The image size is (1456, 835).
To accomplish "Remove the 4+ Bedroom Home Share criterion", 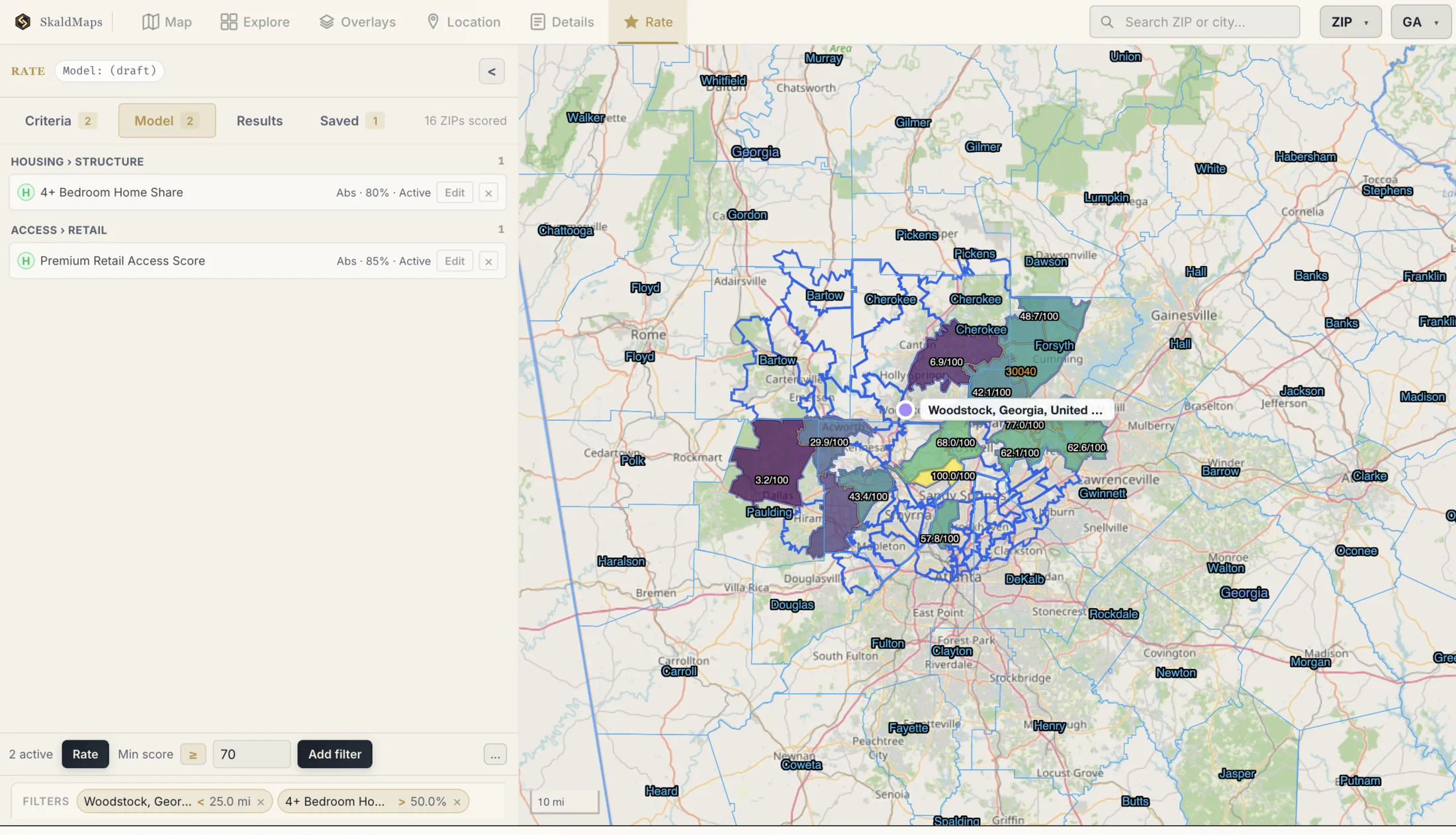I will click(x=488, y=193).
